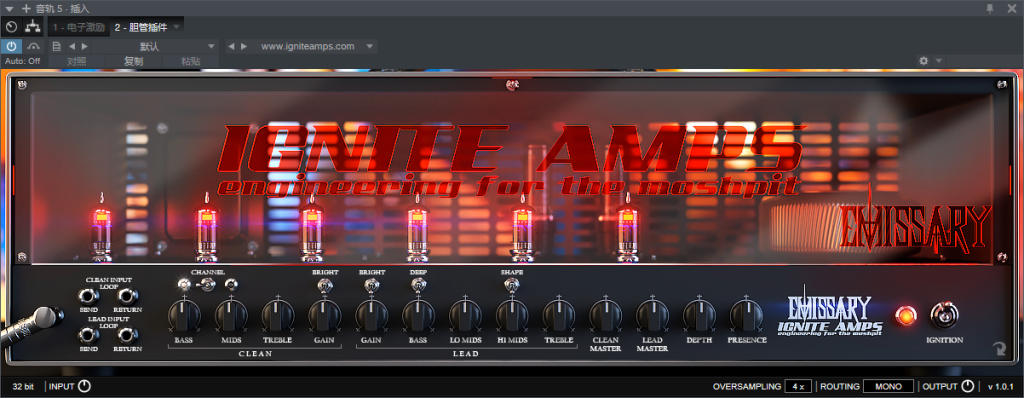The image size is (1024, 398).
Task: Open the gear settings icon
Action: click(923, 61)
